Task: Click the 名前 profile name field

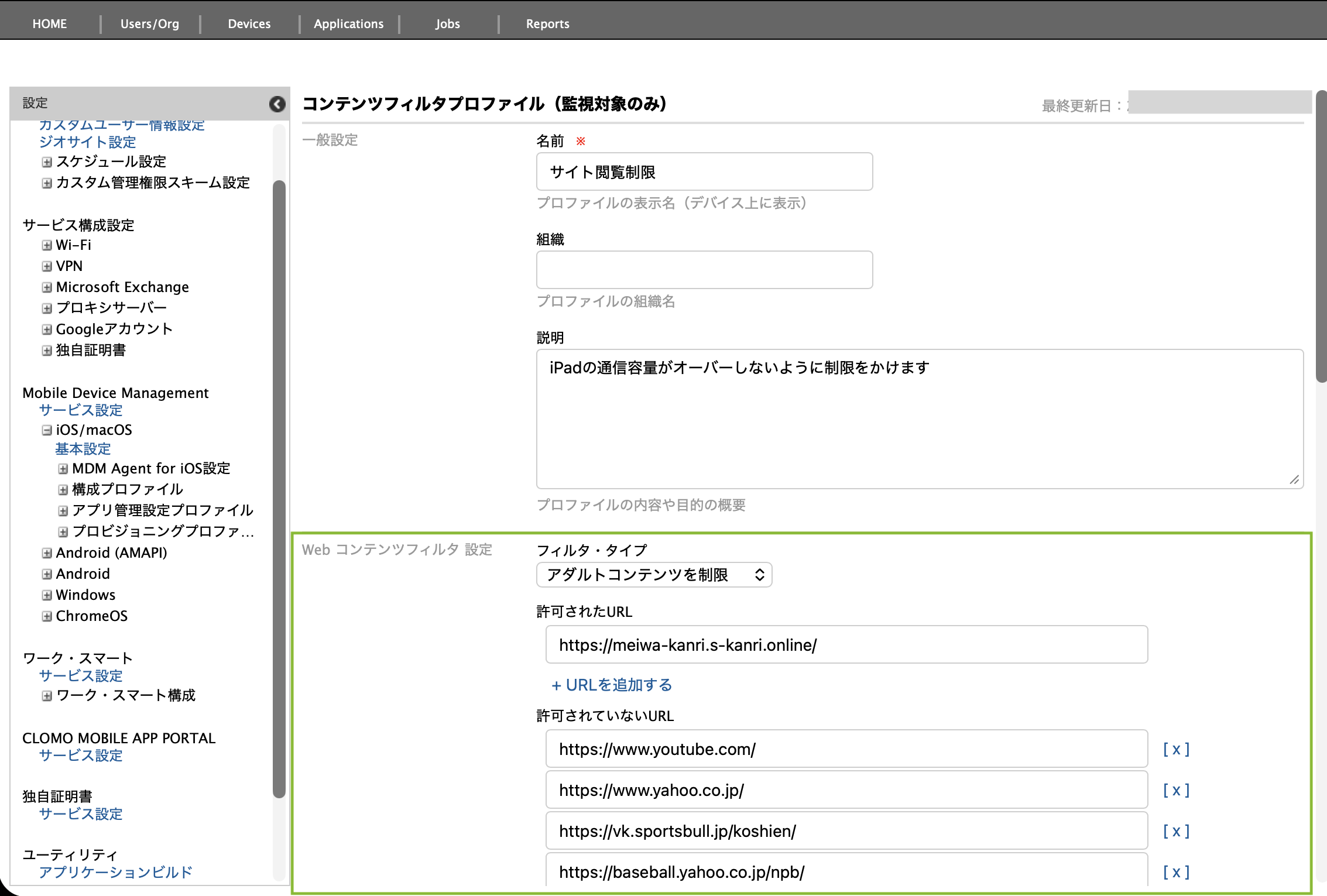Action: (704, 172)
